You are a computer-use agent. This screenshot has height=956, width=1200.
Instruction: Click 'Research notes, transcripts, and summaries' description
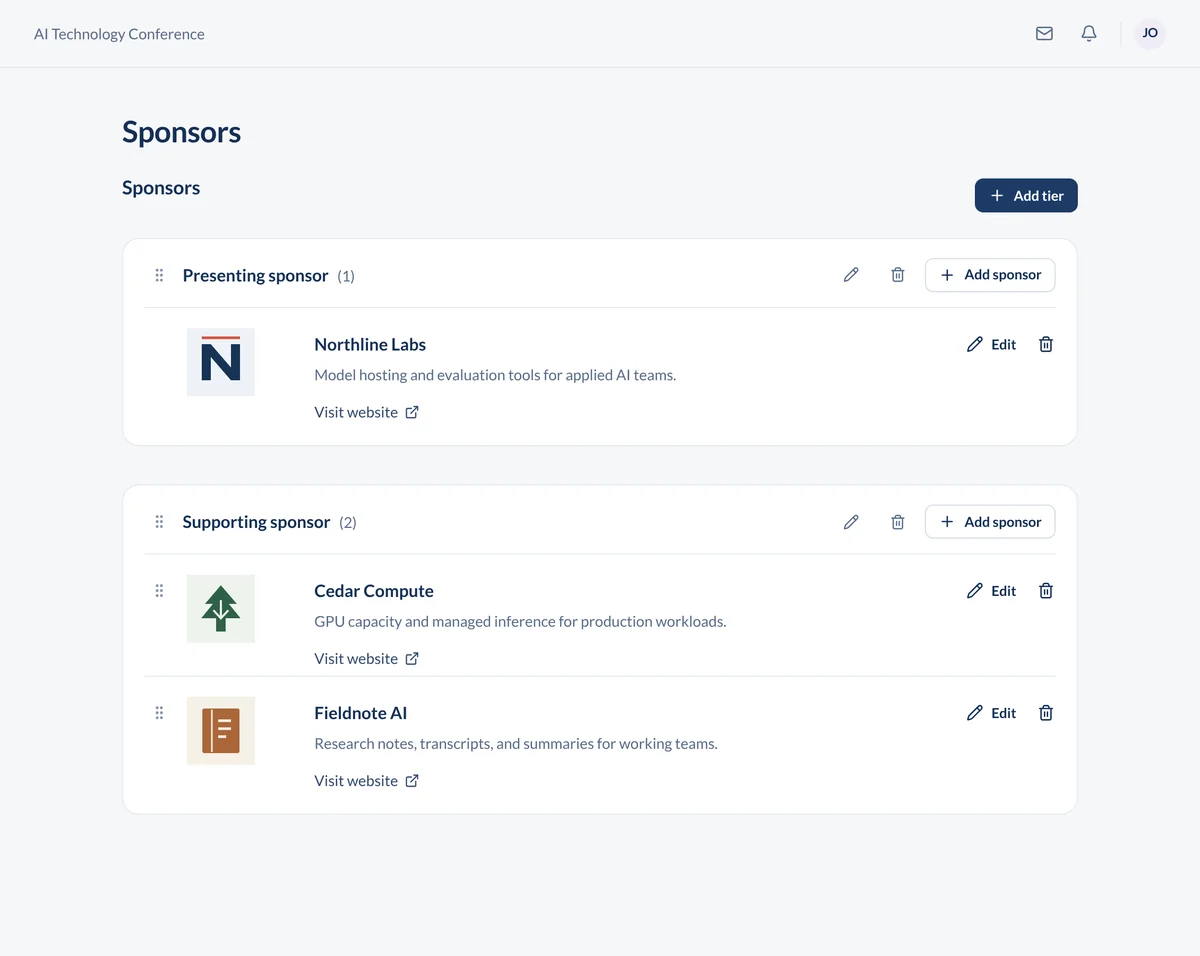[x=516, y=744]
